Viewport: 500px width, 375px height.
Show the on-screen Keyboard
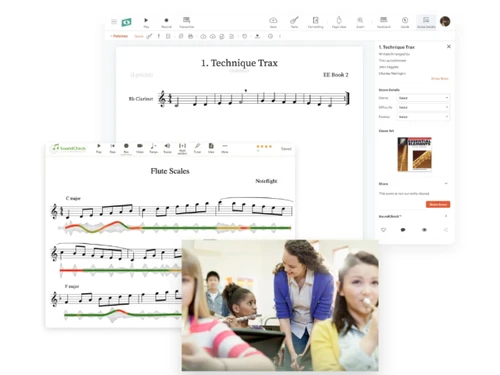384,22
